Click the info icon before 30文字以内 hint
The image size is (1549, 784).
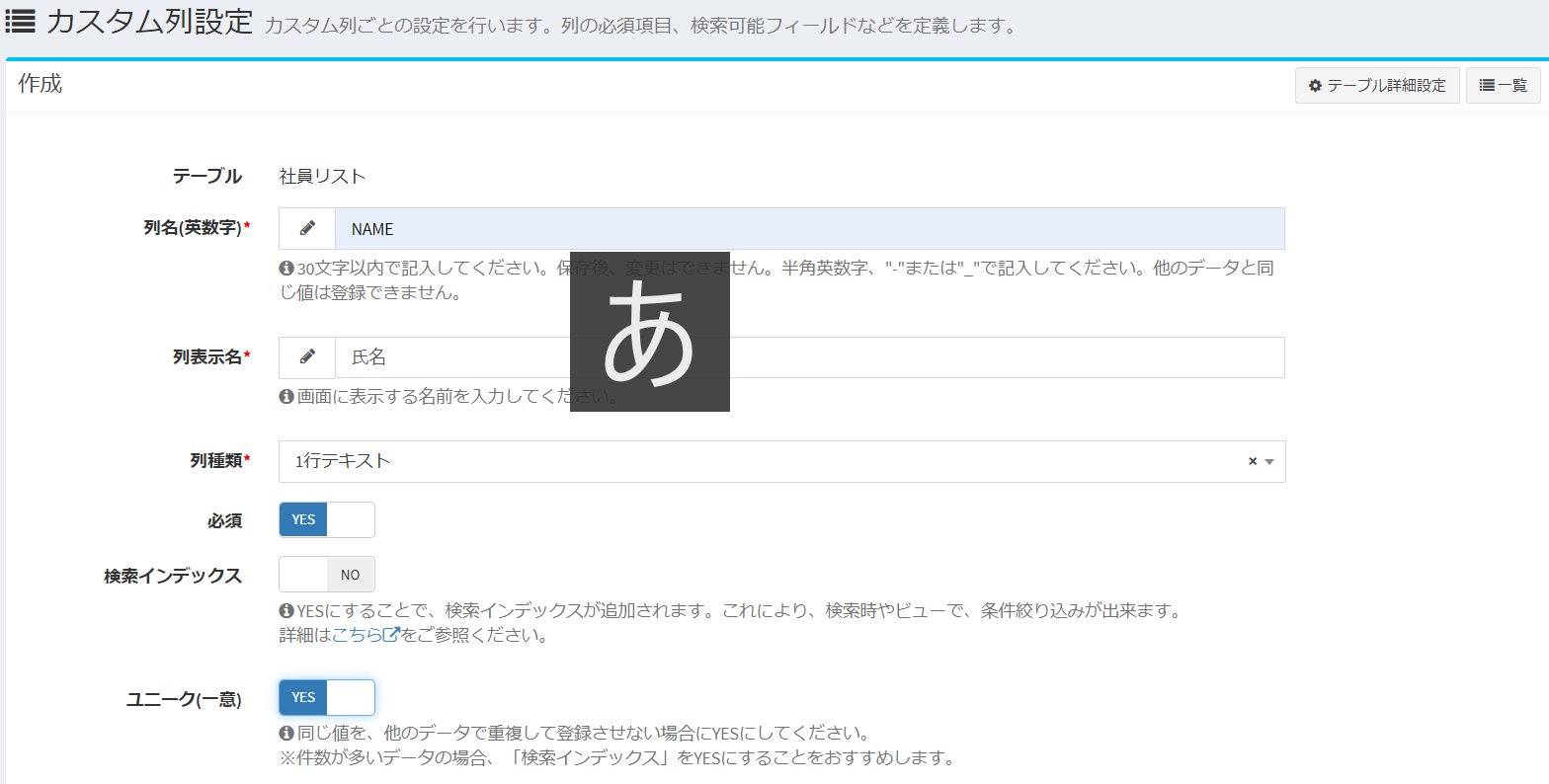point(286,268)
